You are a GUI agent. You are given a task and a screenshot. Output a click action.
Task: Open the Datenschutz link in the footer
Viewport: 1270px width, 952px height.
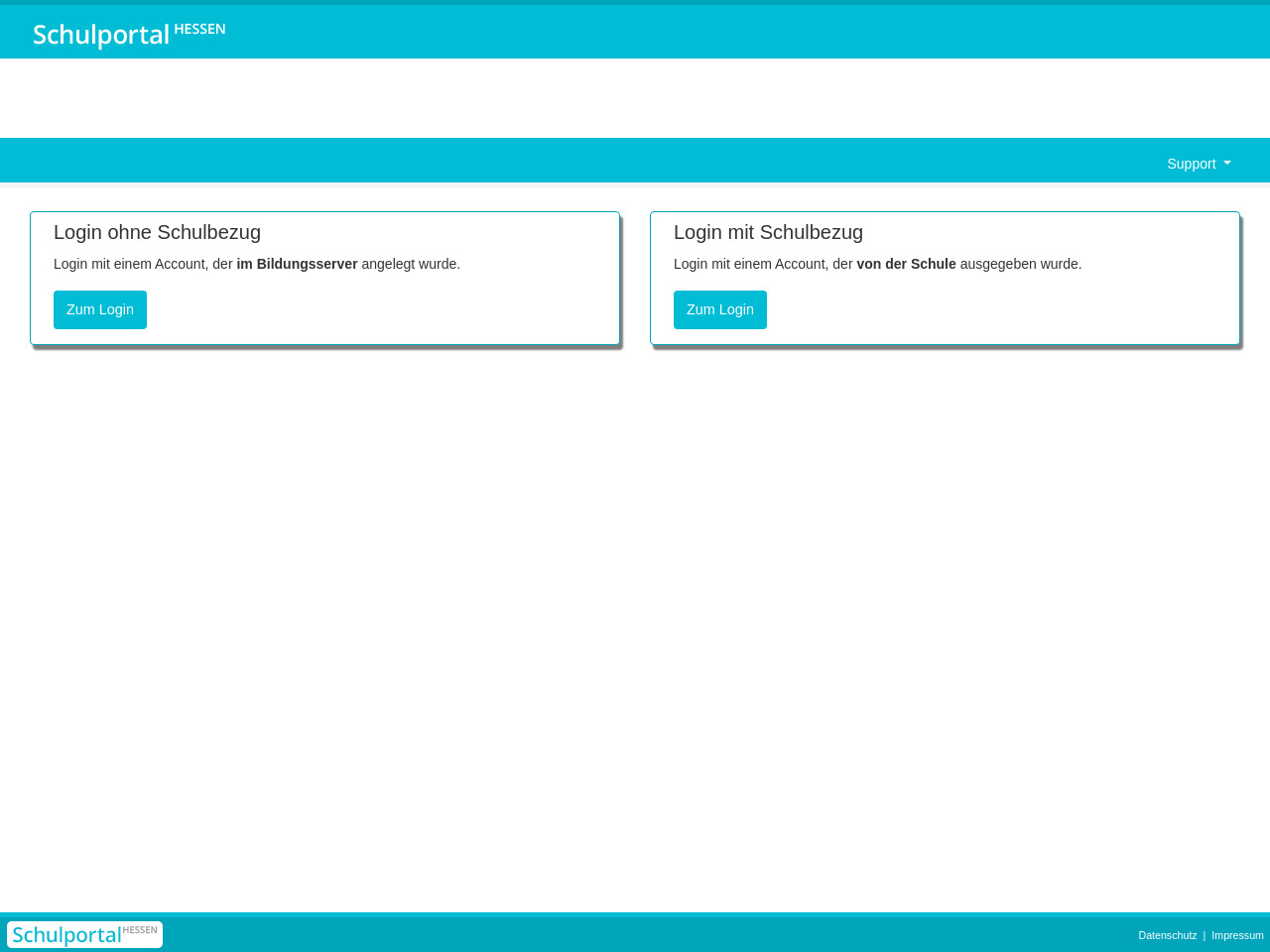click(1167, 935)
